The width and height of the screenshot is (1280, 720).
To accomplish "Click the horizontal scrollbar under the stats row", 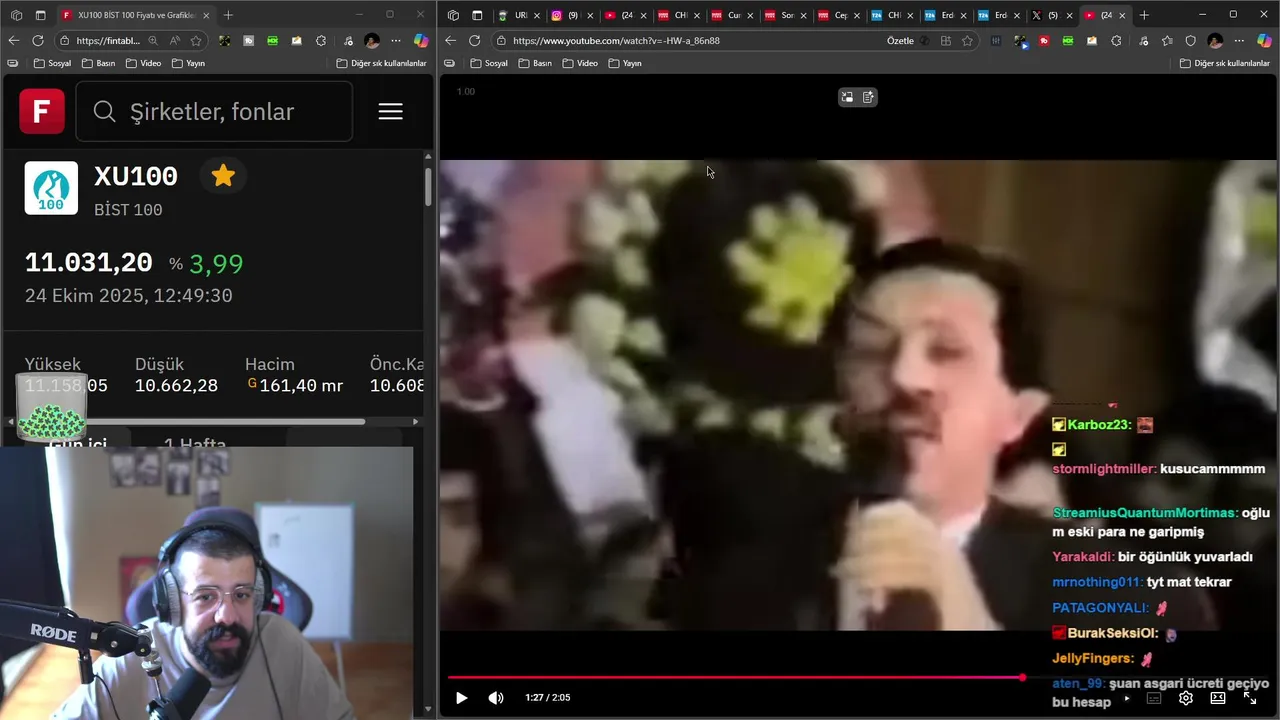I will [x=190, y=421].
